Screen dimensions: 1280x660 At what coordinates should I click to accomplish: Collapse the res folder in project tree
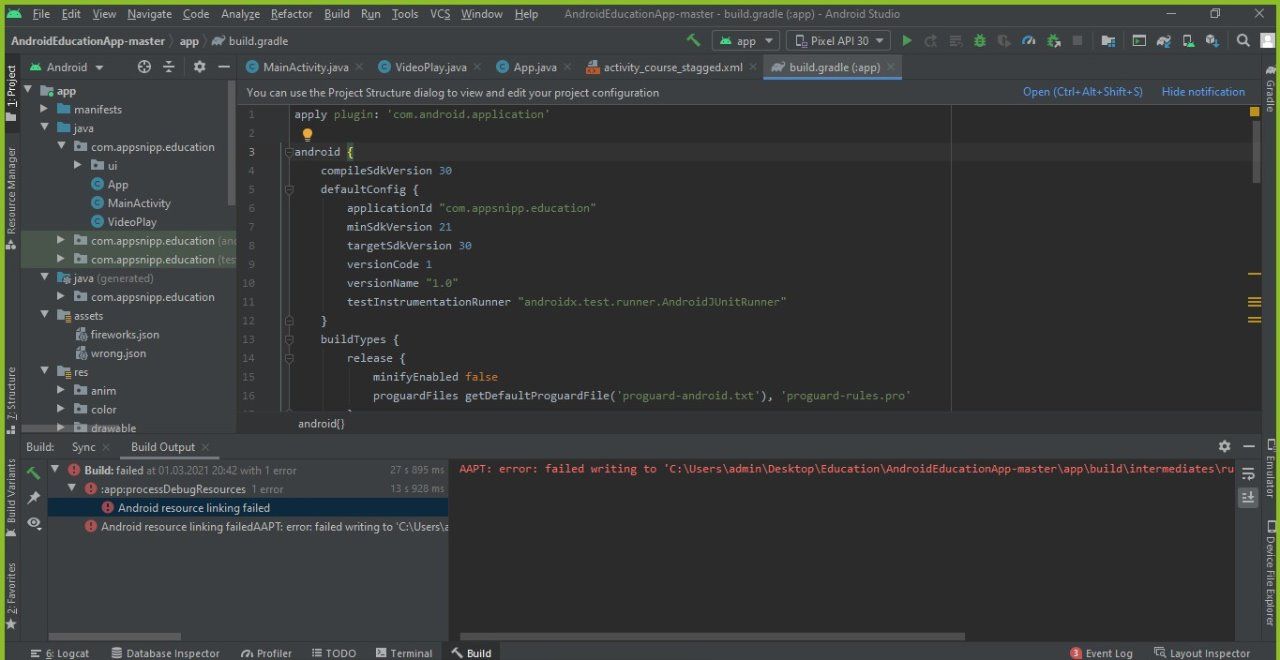[46, 372]
